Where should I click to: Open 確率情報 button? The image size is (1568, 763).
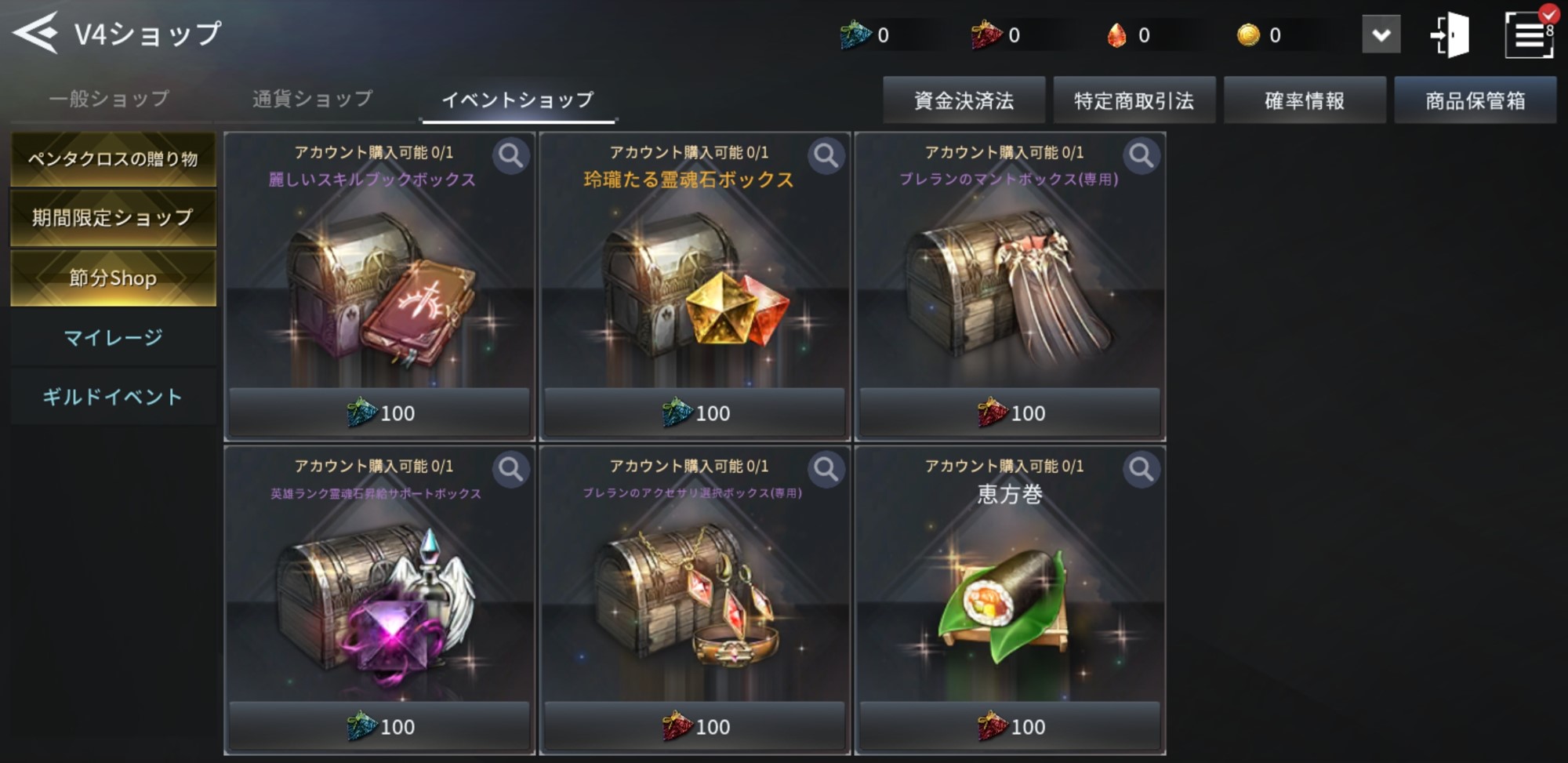coord(1305,100)
